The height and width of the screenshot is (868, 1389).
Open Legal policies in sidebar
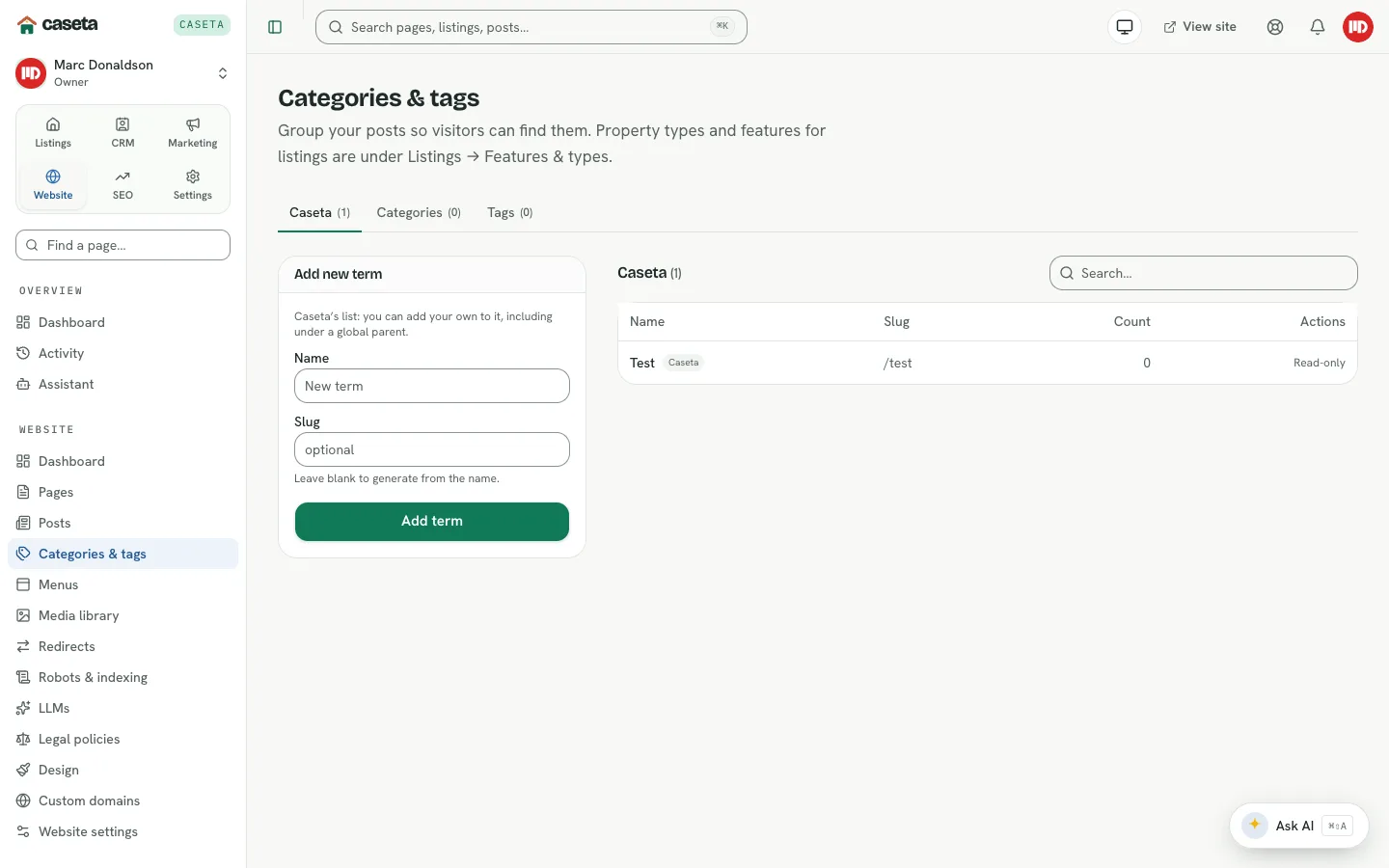(x=123, y=739)
